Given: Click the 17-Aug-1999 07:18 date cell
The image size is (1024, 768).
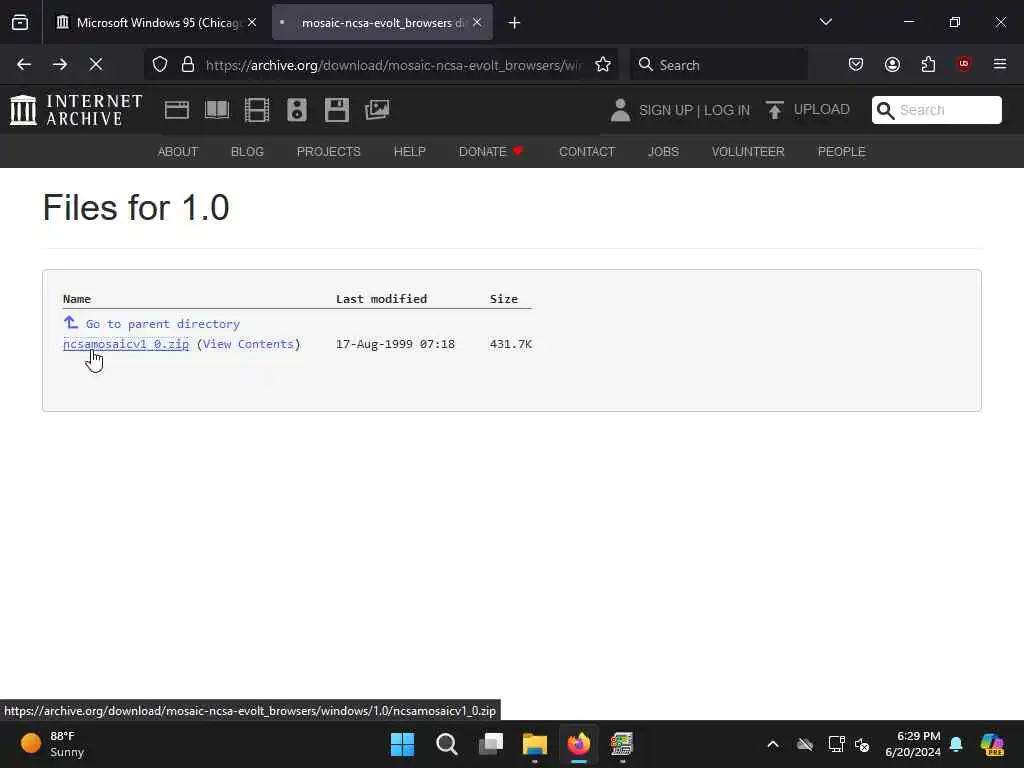Looking at the screenshot, I should tap(395, 344).
